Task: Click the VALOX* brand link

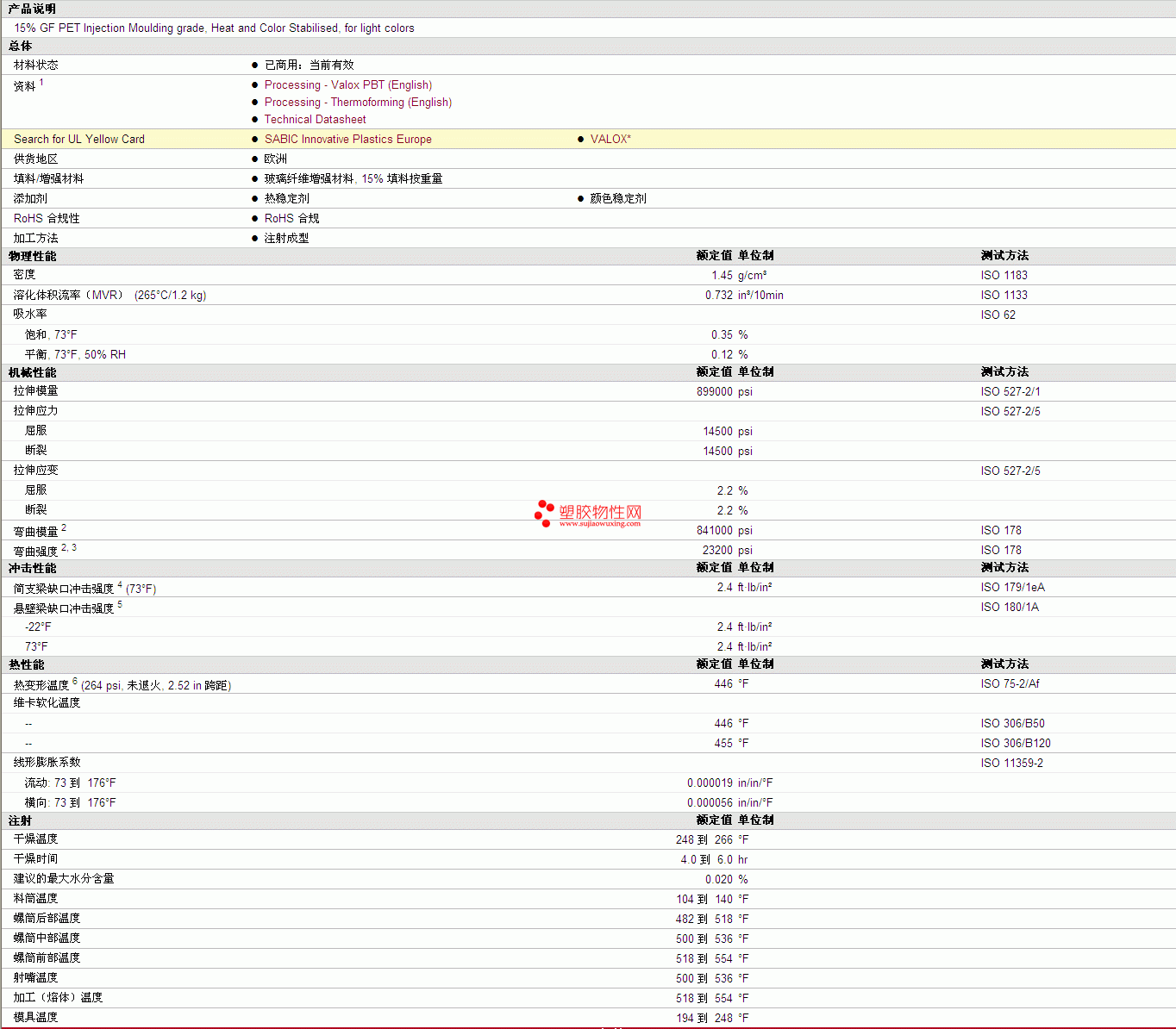Action: point(610,139)
